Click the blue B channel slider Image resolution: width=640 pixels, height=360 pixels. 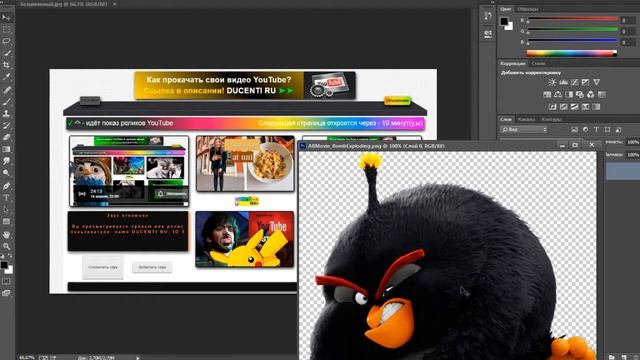click(573, 40)
